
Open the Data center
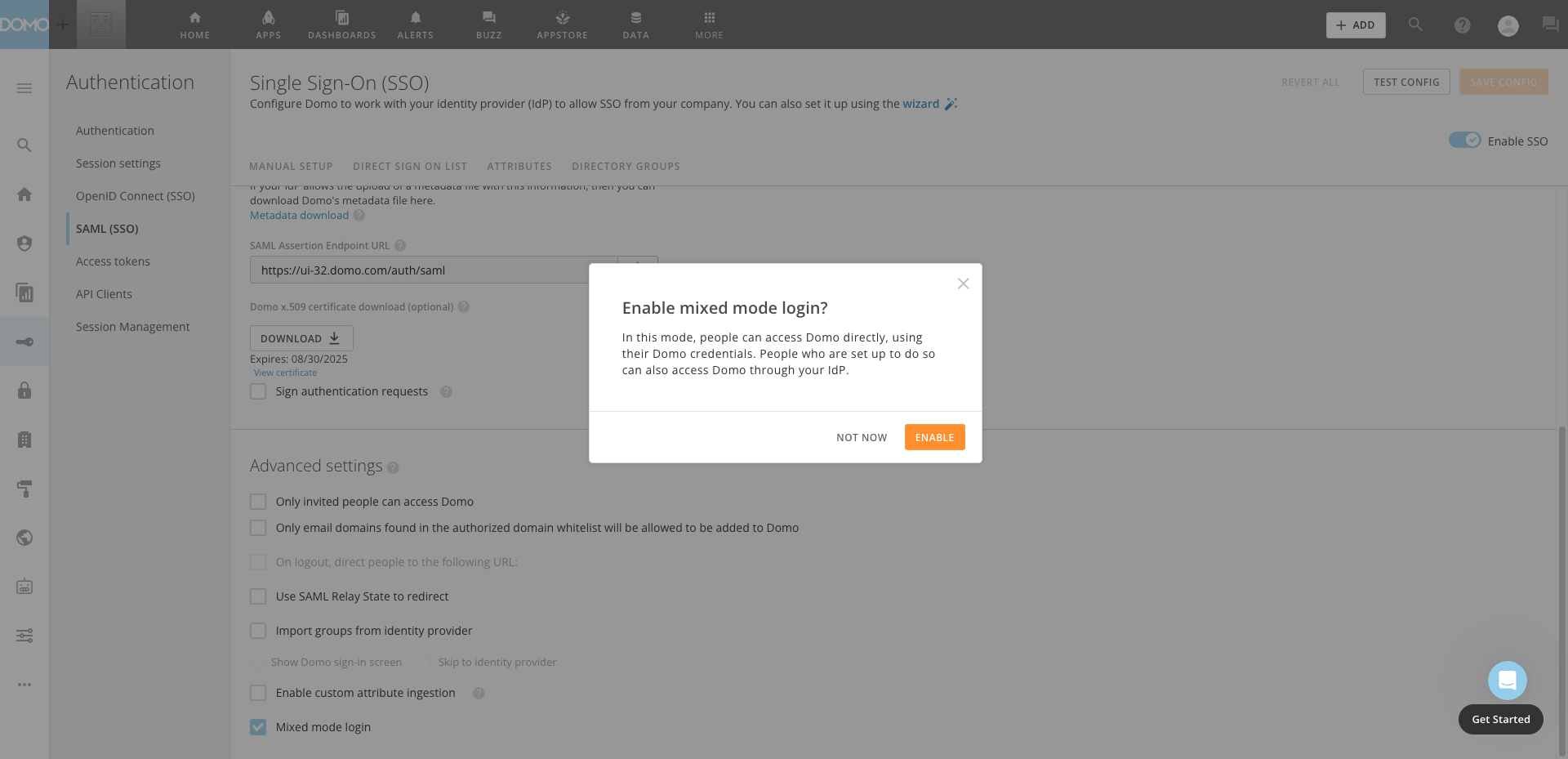click(x=635, y=25)
